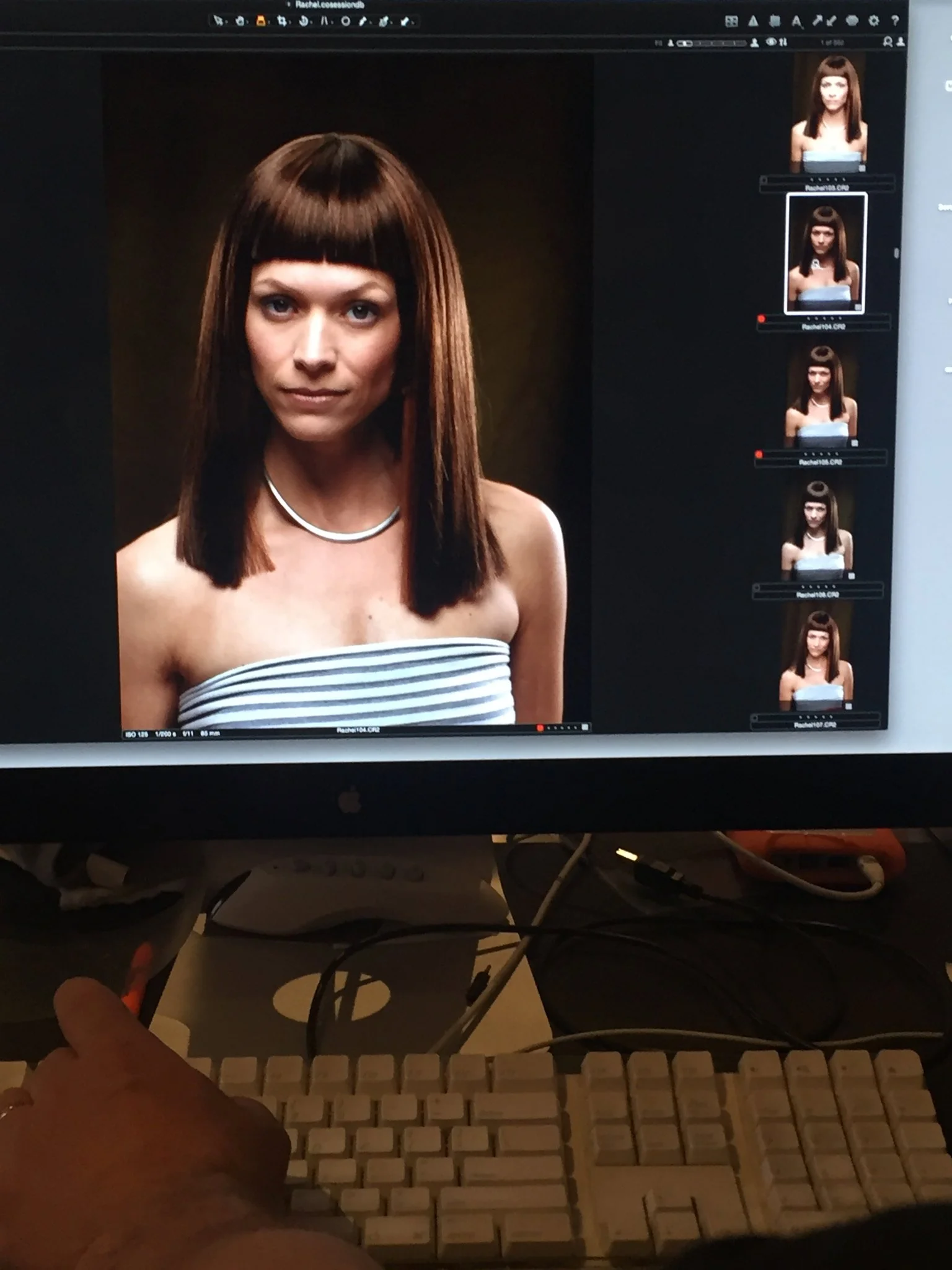Select thumbnail Rachel107.CR2
Image resolution: width=952 pixels, height=1270 pixels.
[816, 660]
